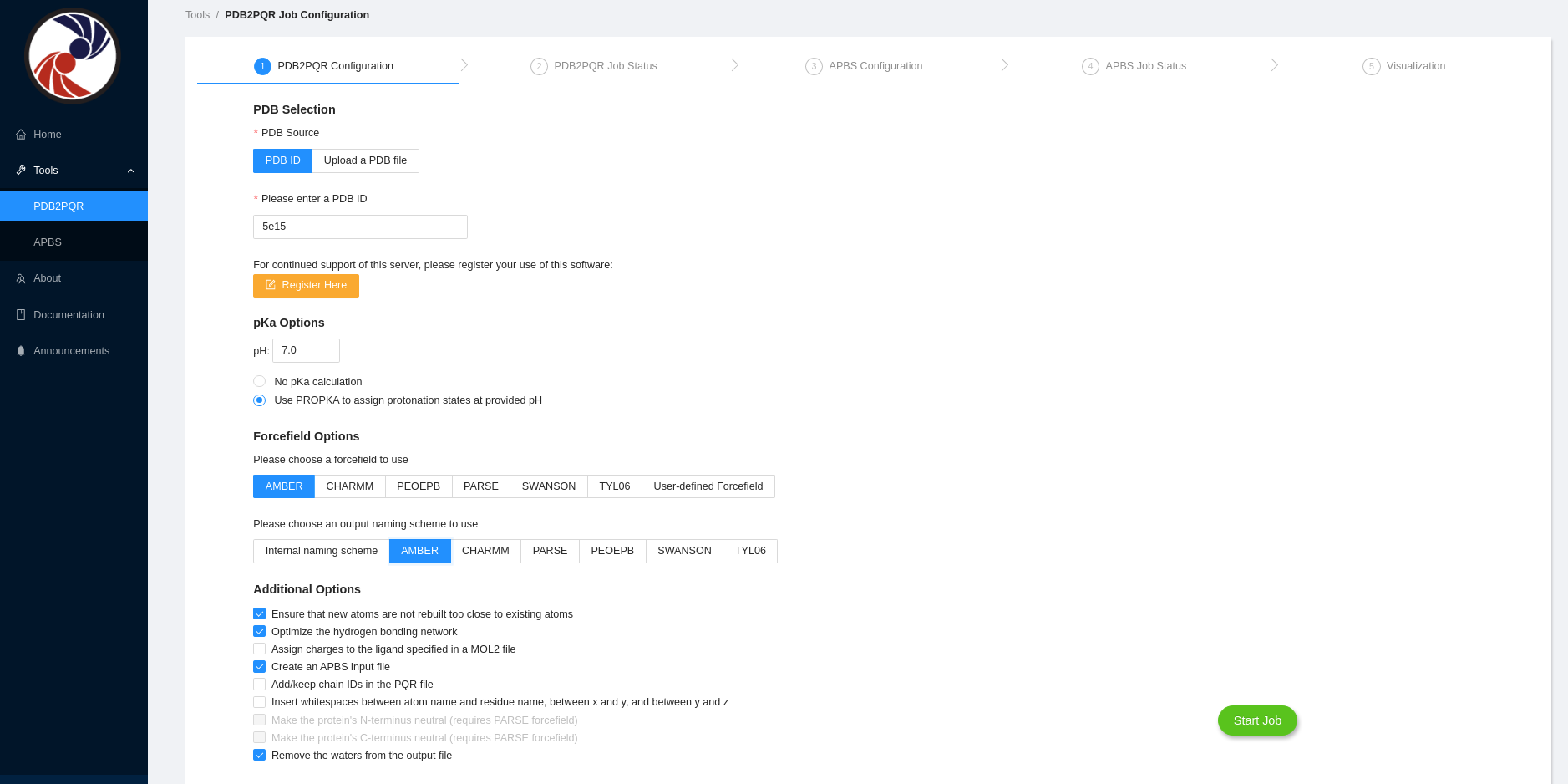Open About page in sidebar

click(x=74, y=278)
